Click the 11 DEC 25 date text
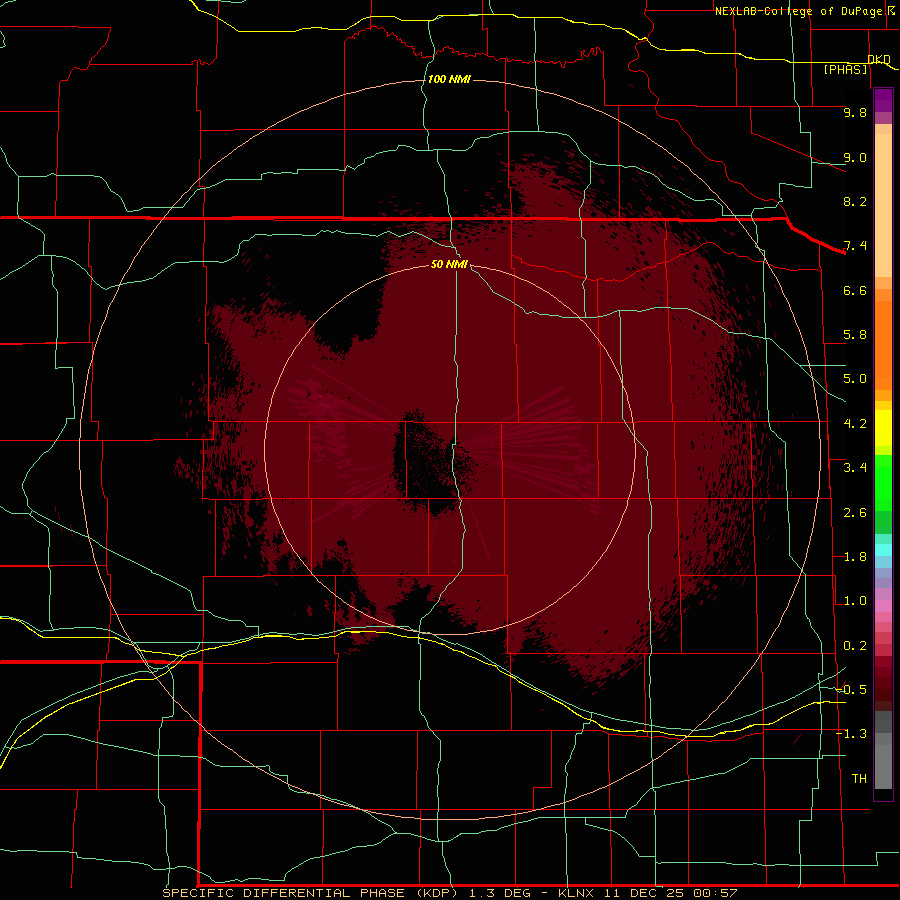Viewport: 900px width, 900px height. click(x=643, y=893)
